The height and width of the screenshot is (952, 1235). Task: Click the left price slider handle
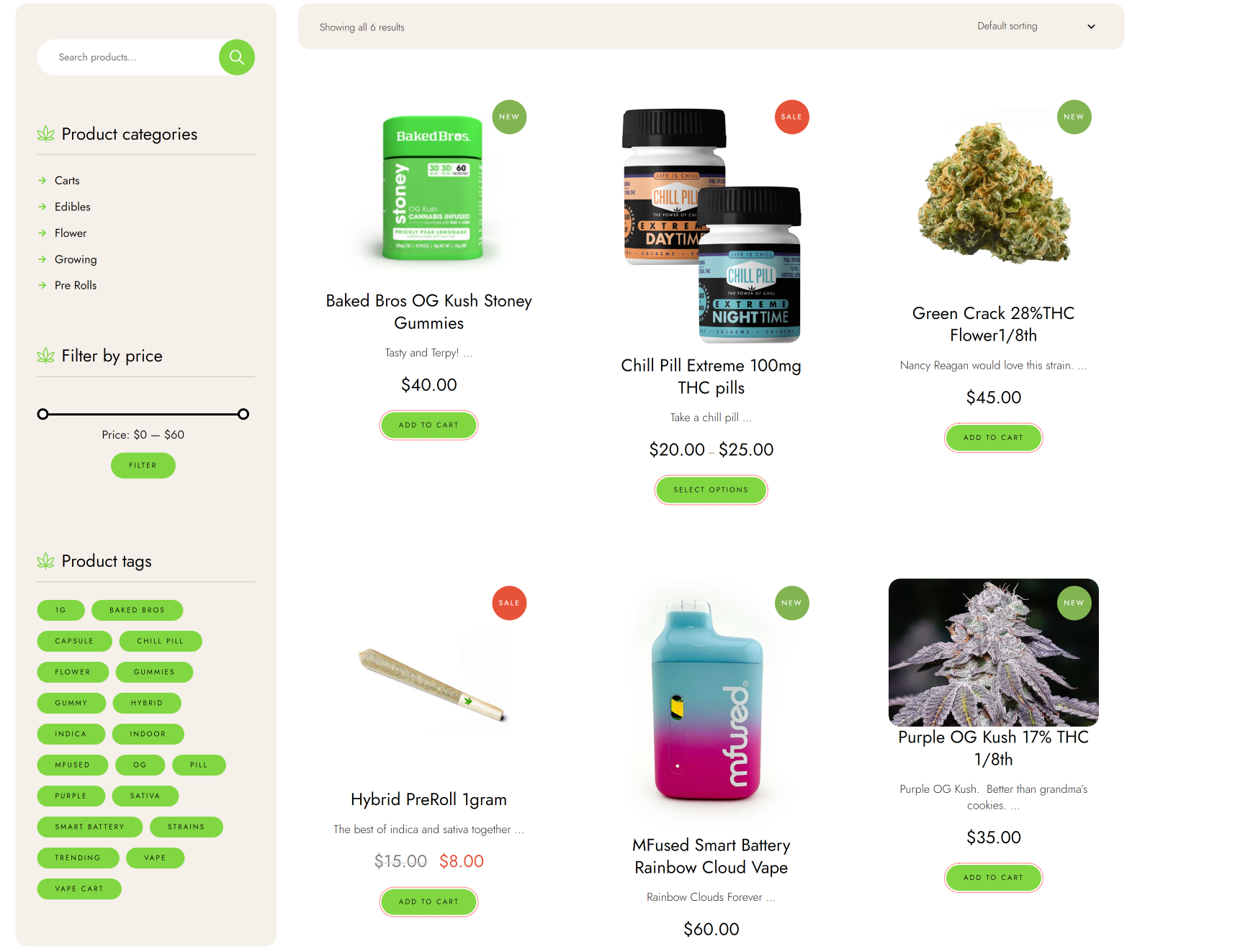[43, 414]
